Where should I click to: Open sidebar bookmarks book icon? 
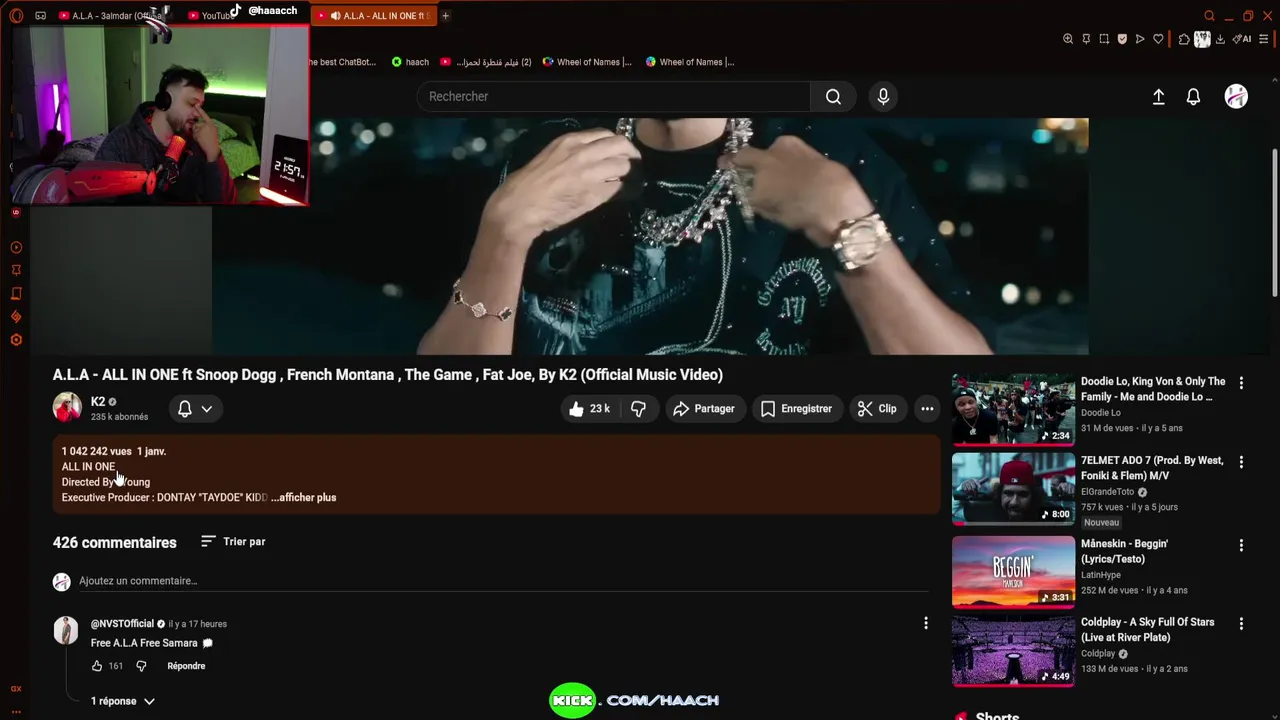[16, 294]
